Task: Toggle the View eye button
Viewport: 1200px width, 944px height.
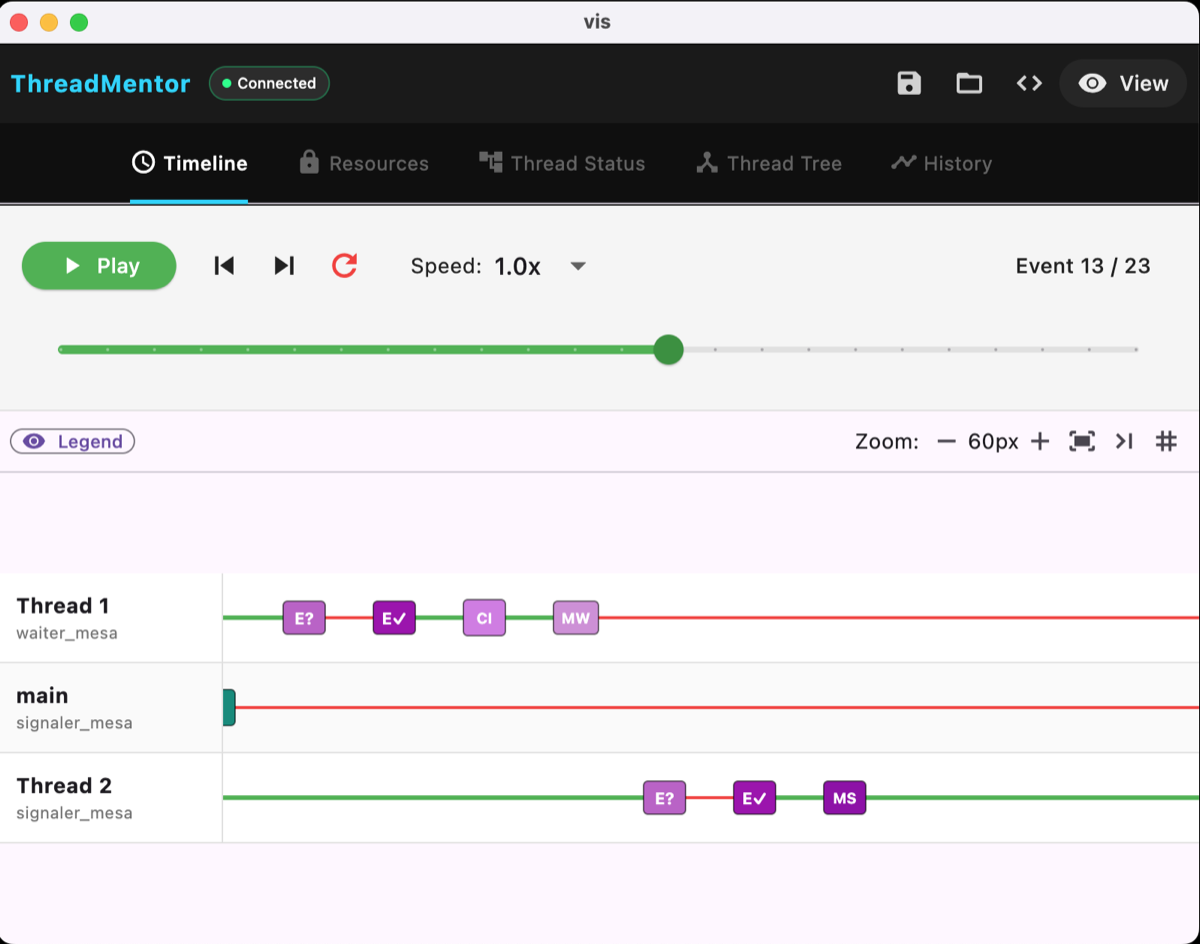Action: pos(1123,83)
